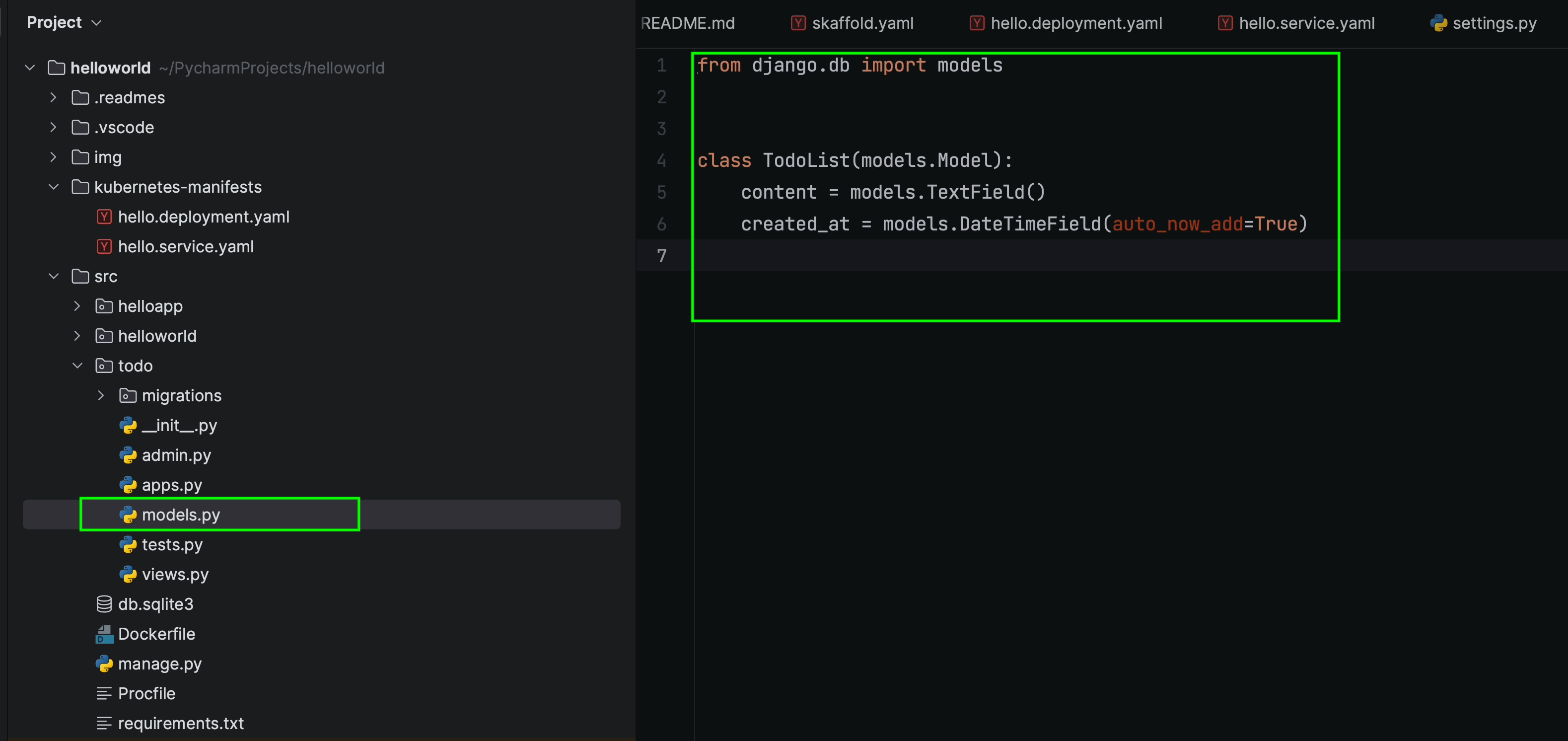Screen dimensions: 1568x741
Task: Click the YAML icon beside hello.service.yaml in tree
Action: tap(104, 247)
